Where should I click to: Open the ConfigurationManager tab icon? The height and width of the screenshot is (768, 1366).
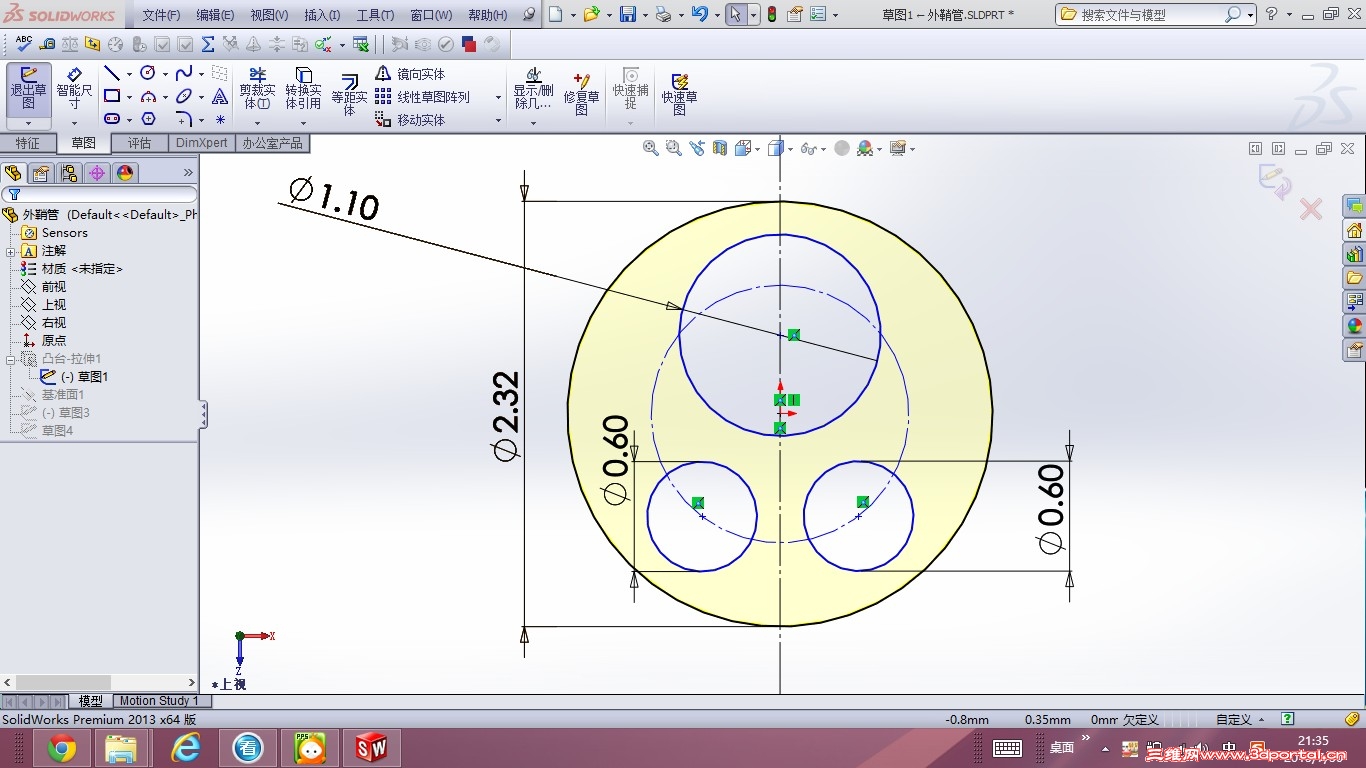(x=69, y=173)
